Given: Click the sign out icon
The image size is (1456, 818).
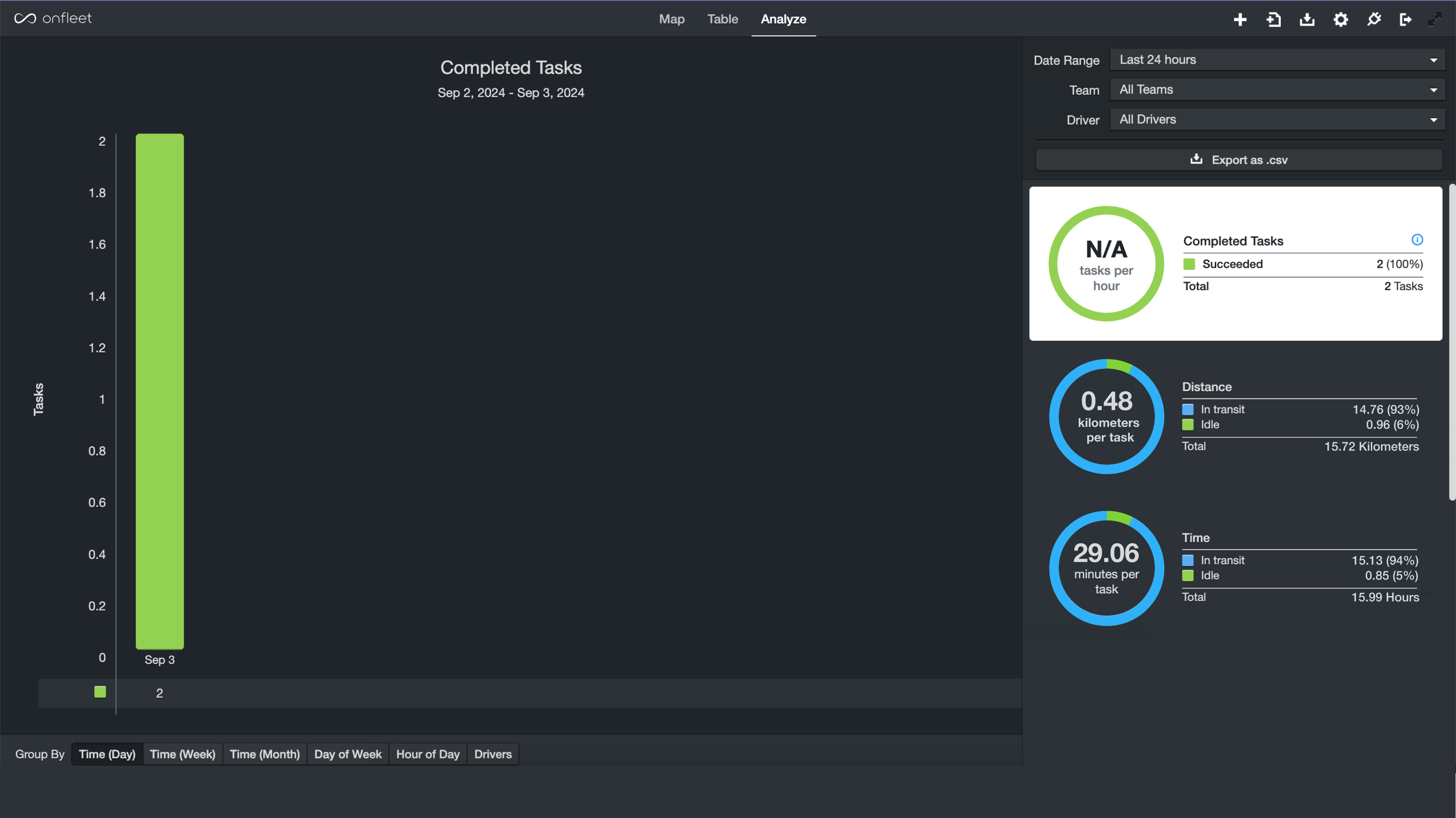Looking at the screenshot, I should (x=1406, y=19).
